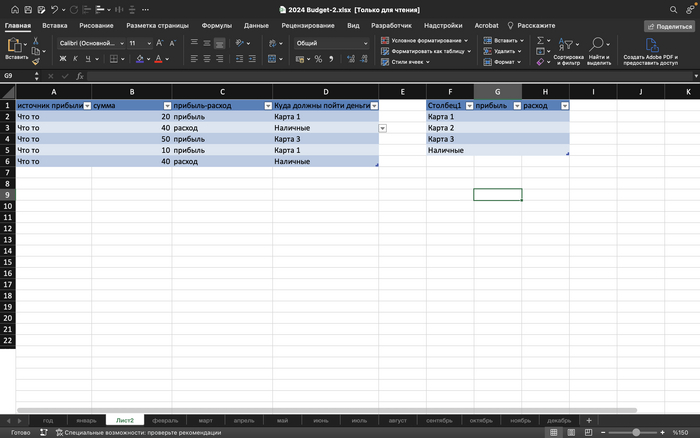Click the red font color A swatch

tap(158, 59)
